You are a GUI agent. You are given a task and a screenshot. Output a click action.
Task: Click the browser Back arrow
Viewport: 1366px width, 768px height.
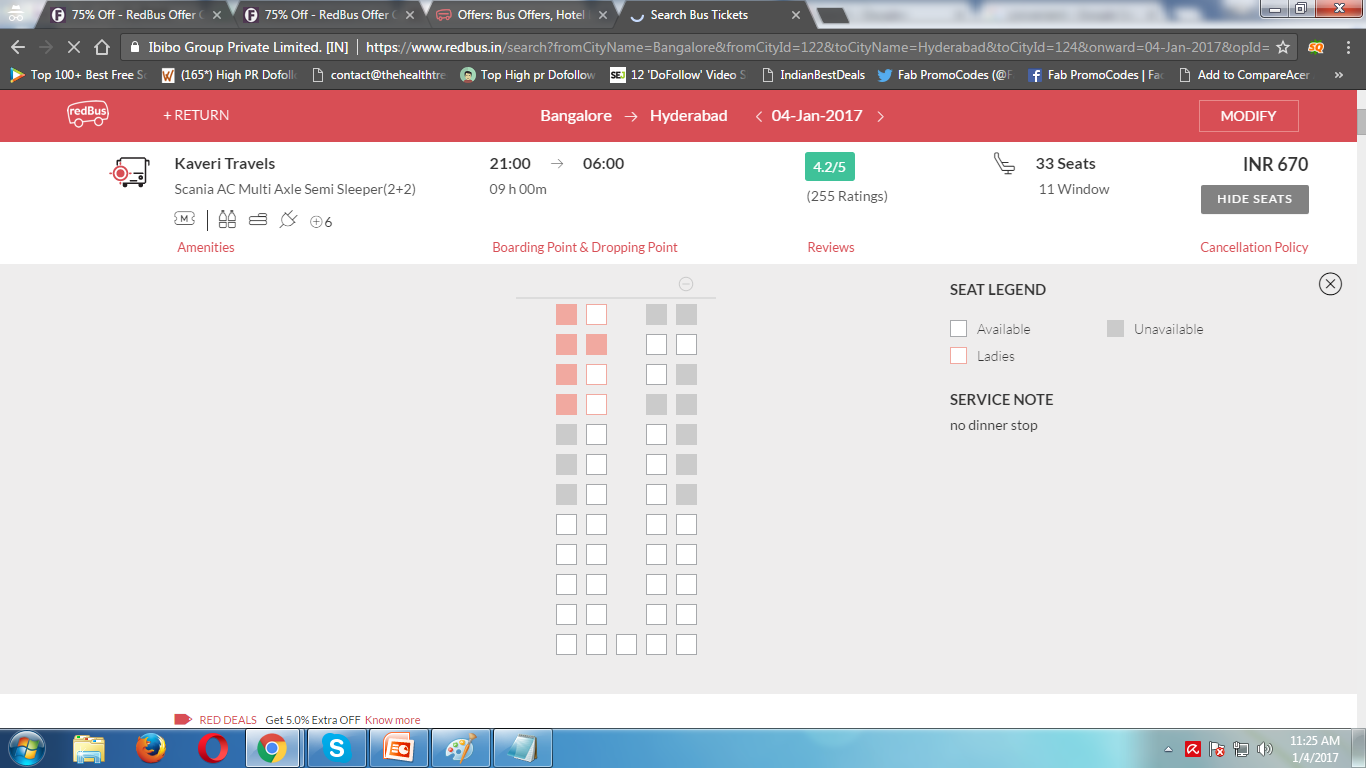(x=17, y=47)
